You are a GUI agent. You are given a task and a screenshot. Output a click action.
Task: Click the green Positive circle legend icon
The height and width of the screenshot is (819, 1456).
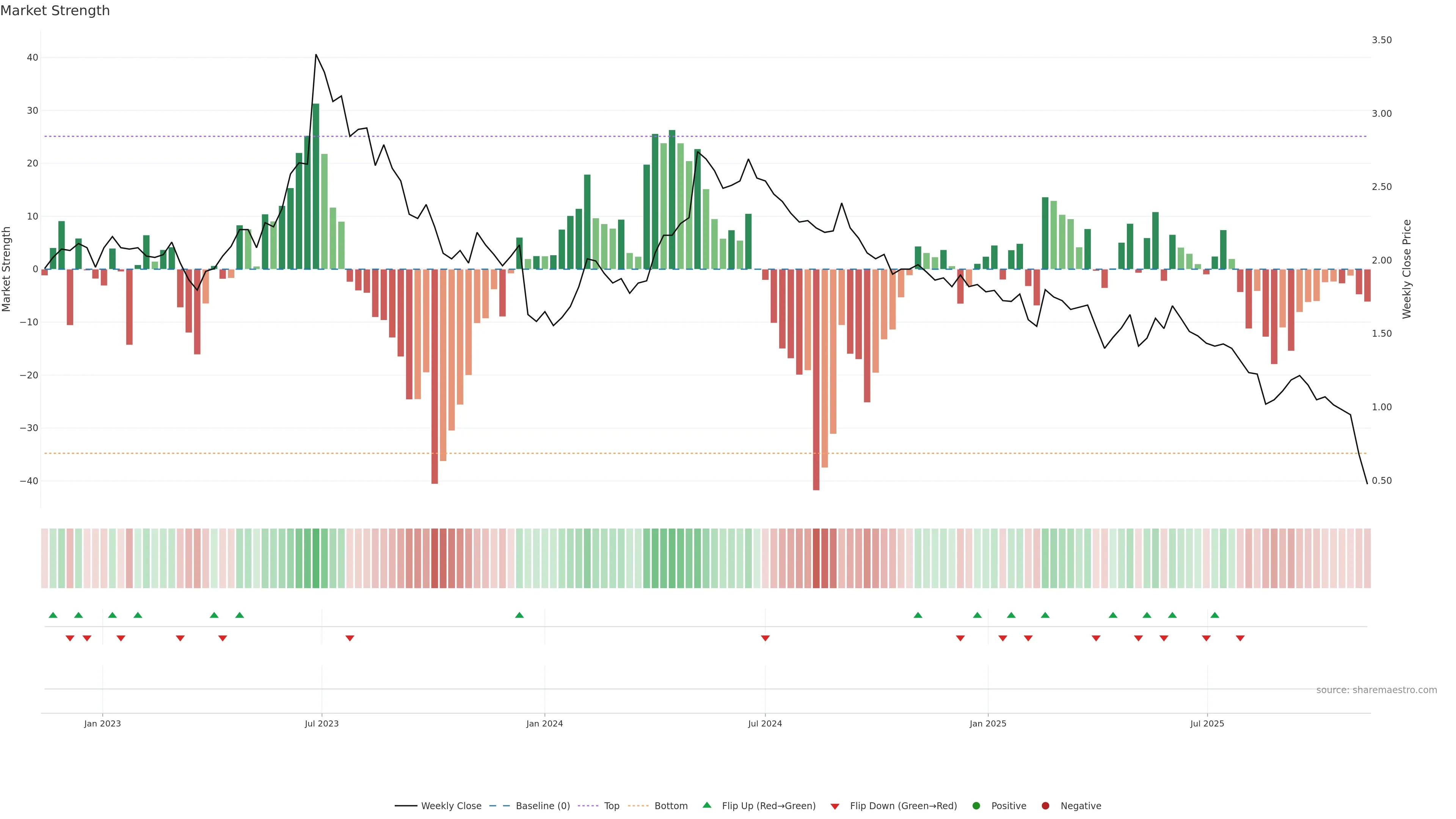(x=976, y=805)
